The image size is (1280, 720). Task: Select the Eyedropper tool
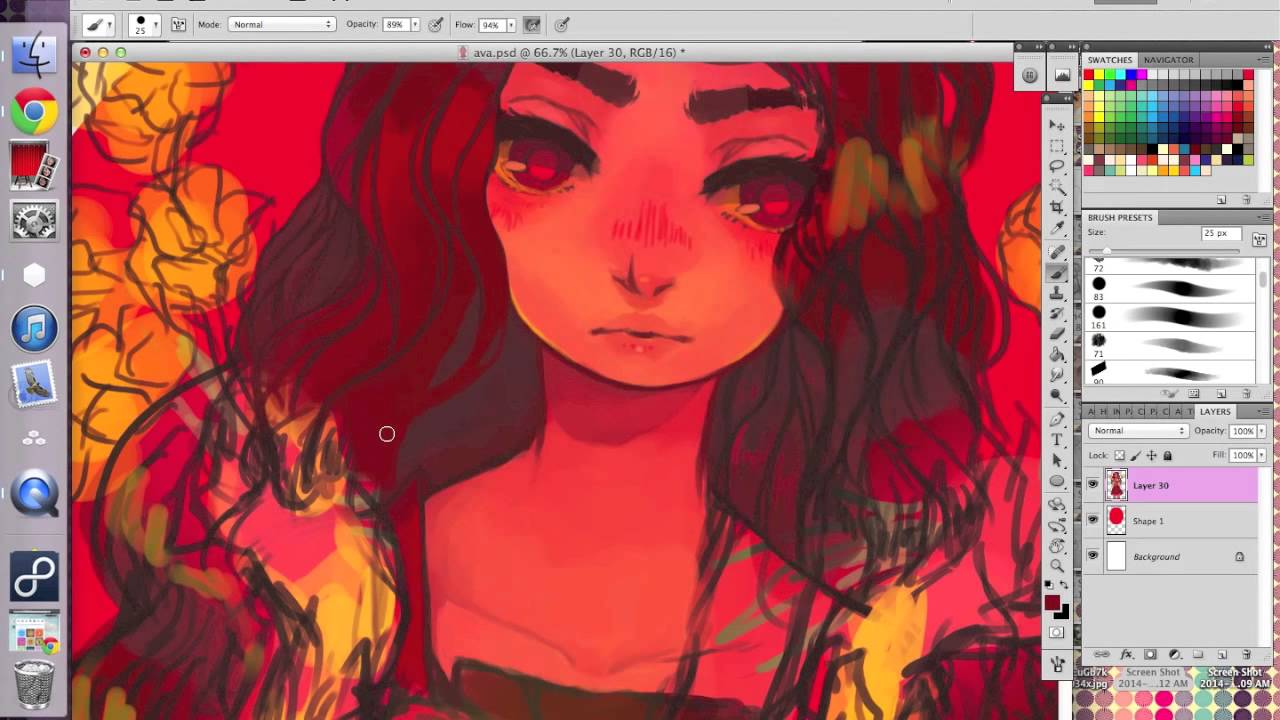pyautogui.click(x=1057, y=228)
